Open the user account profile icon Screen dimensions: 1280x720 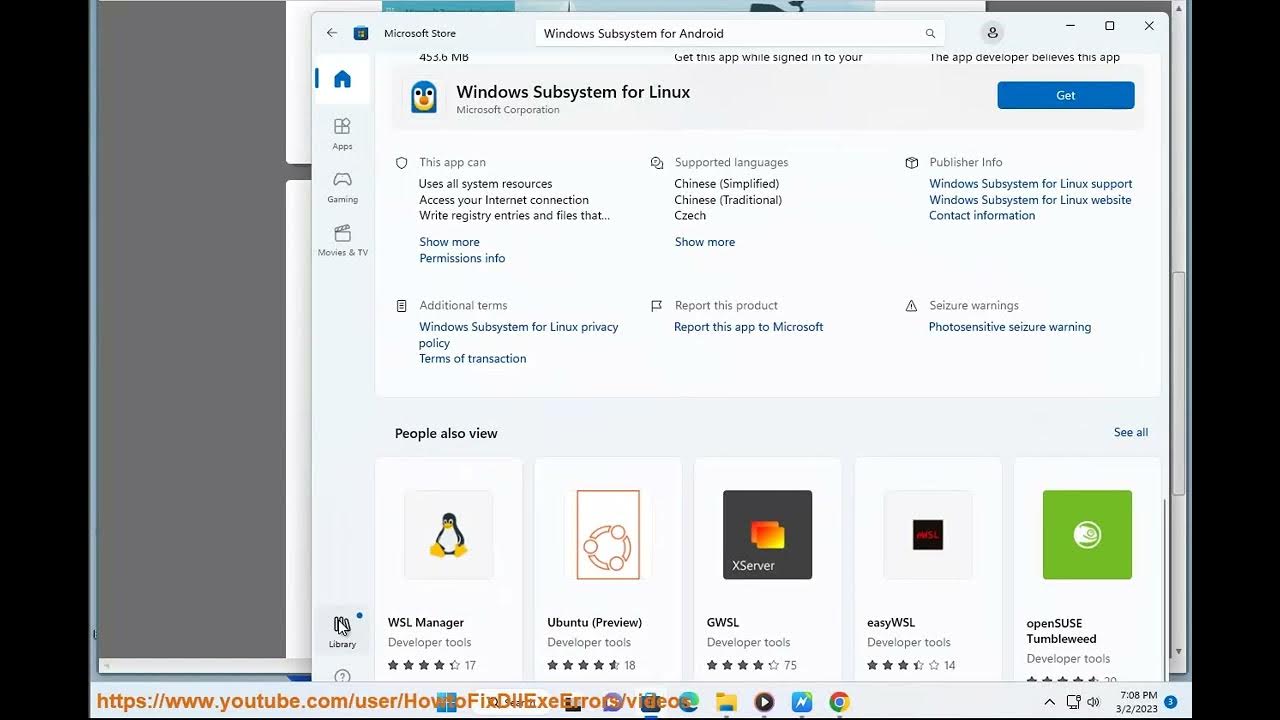[x=992, y=33]
